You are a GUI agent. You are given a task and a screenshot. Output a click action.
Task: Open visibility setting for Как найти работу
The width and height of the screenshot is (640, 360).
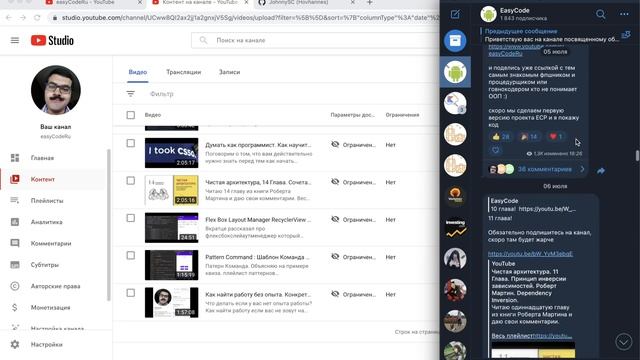pyautogui.click(x=353, y=294)
